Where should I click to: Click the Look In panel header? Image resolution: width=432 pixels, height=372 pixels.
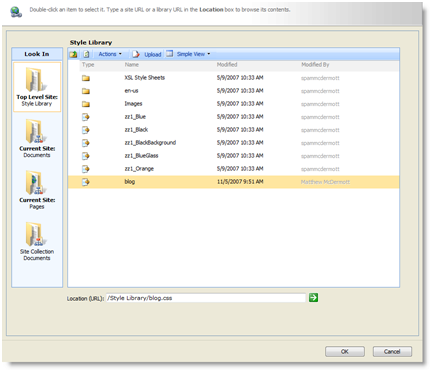(x=37, y=54)
